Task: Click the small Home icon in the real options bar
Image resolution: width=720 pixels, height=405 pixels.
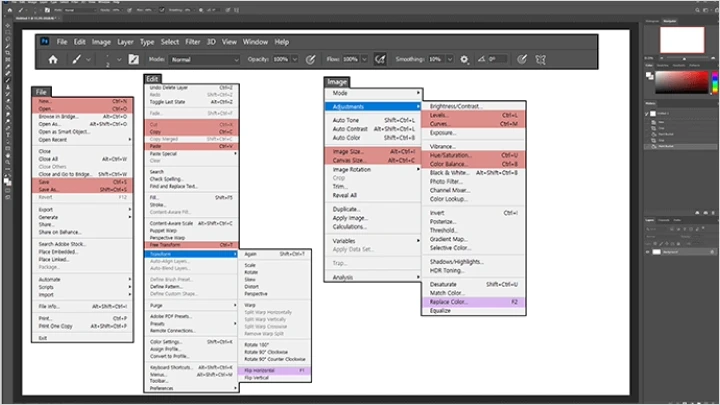Action: [x=10, y=10]
